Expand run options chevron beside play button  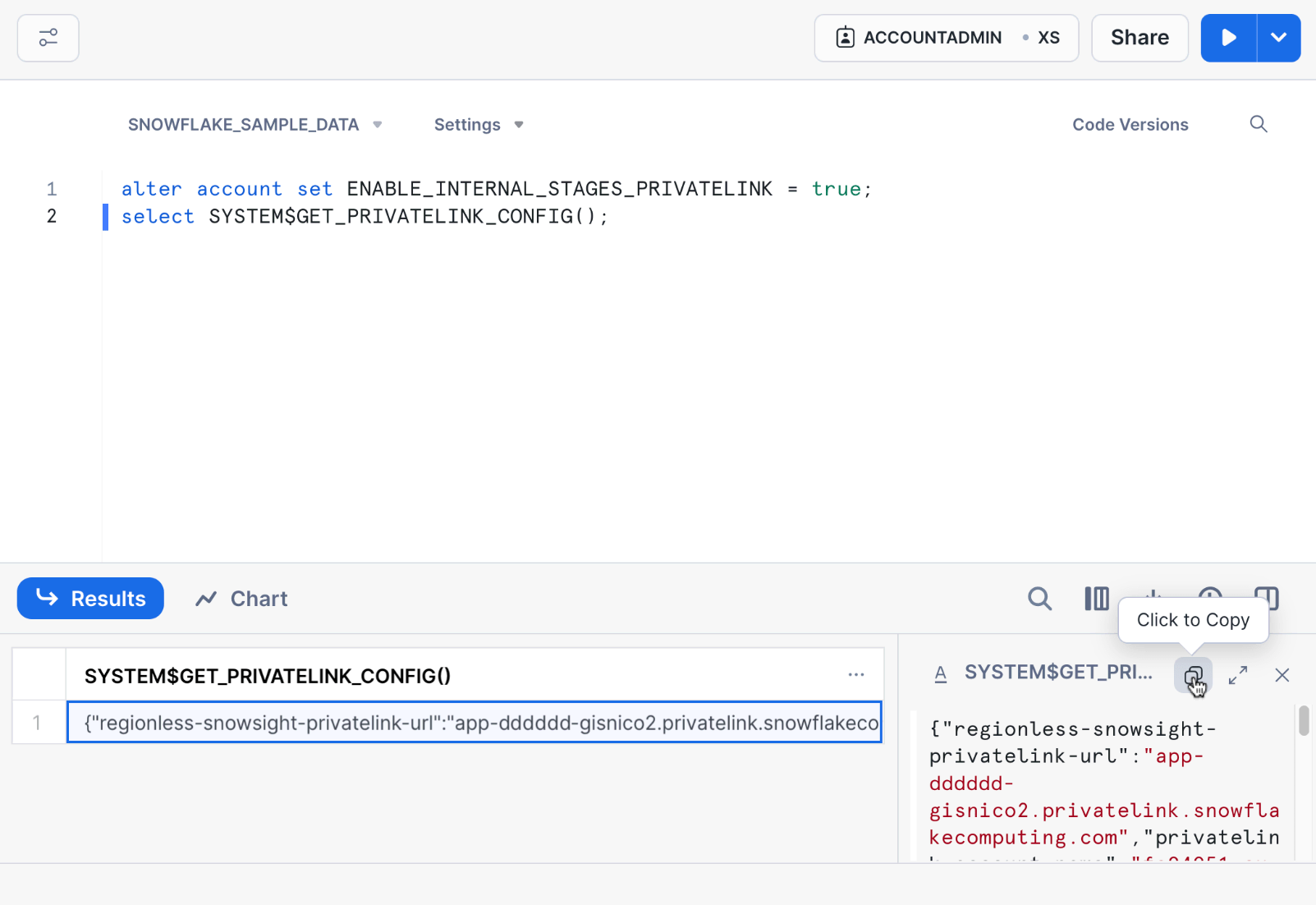[1278, 38]
